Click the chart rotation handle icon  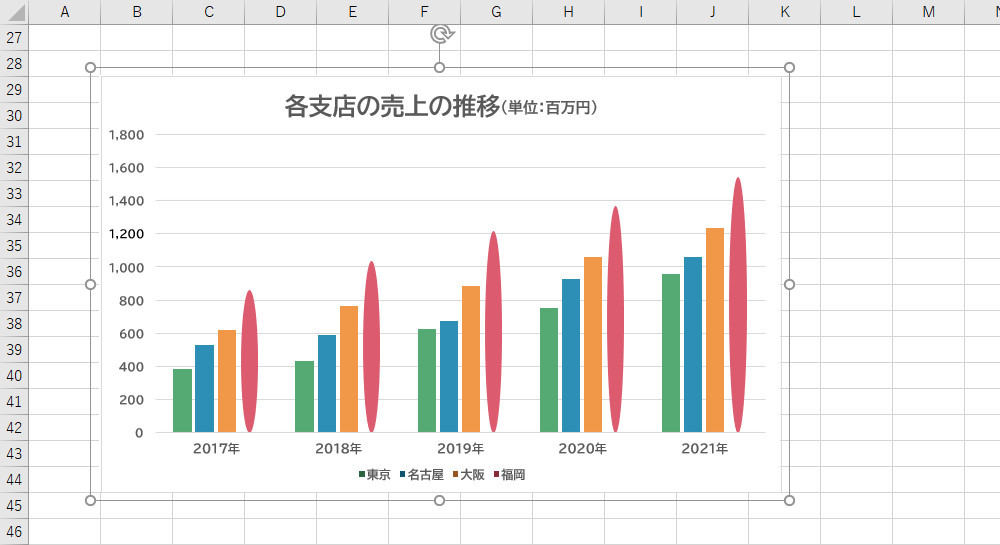(x=441, y=34)
